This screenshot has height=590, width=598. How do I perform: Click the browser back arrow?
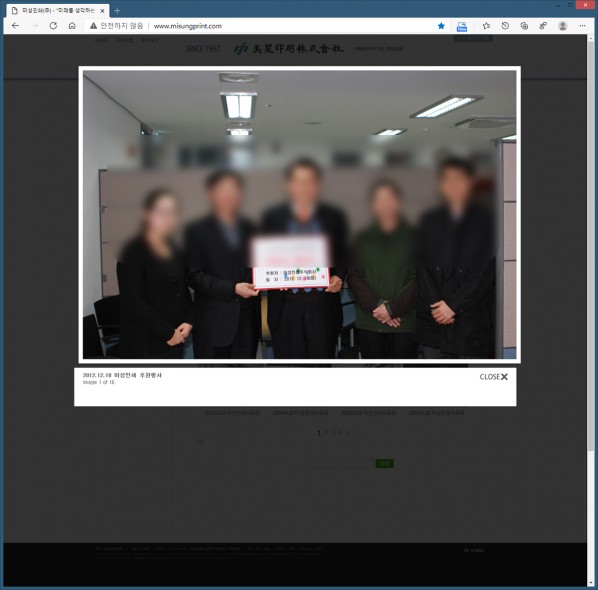[x=15, y=26]
